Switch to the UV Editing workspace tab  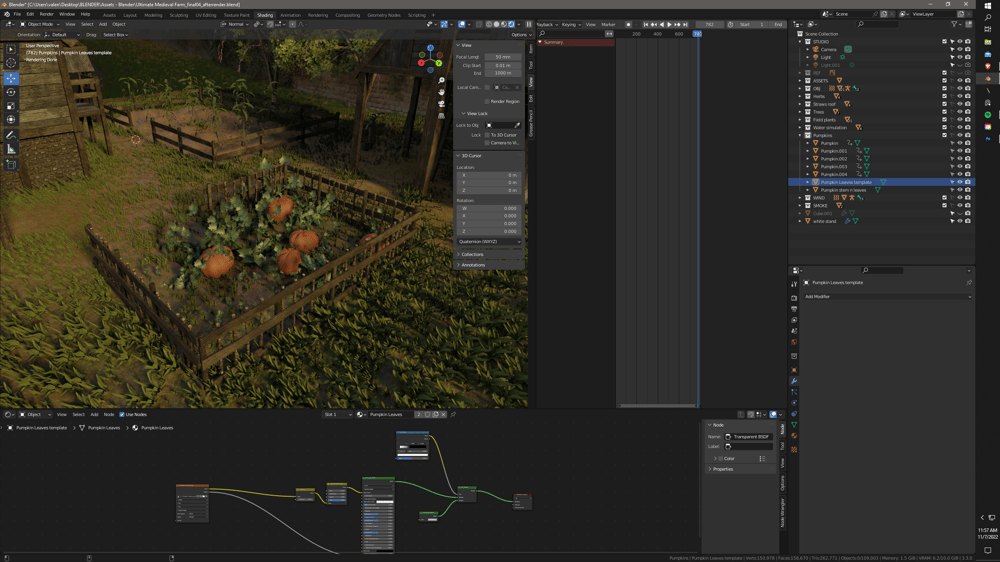pyautogui.click(x=205, y=15)
